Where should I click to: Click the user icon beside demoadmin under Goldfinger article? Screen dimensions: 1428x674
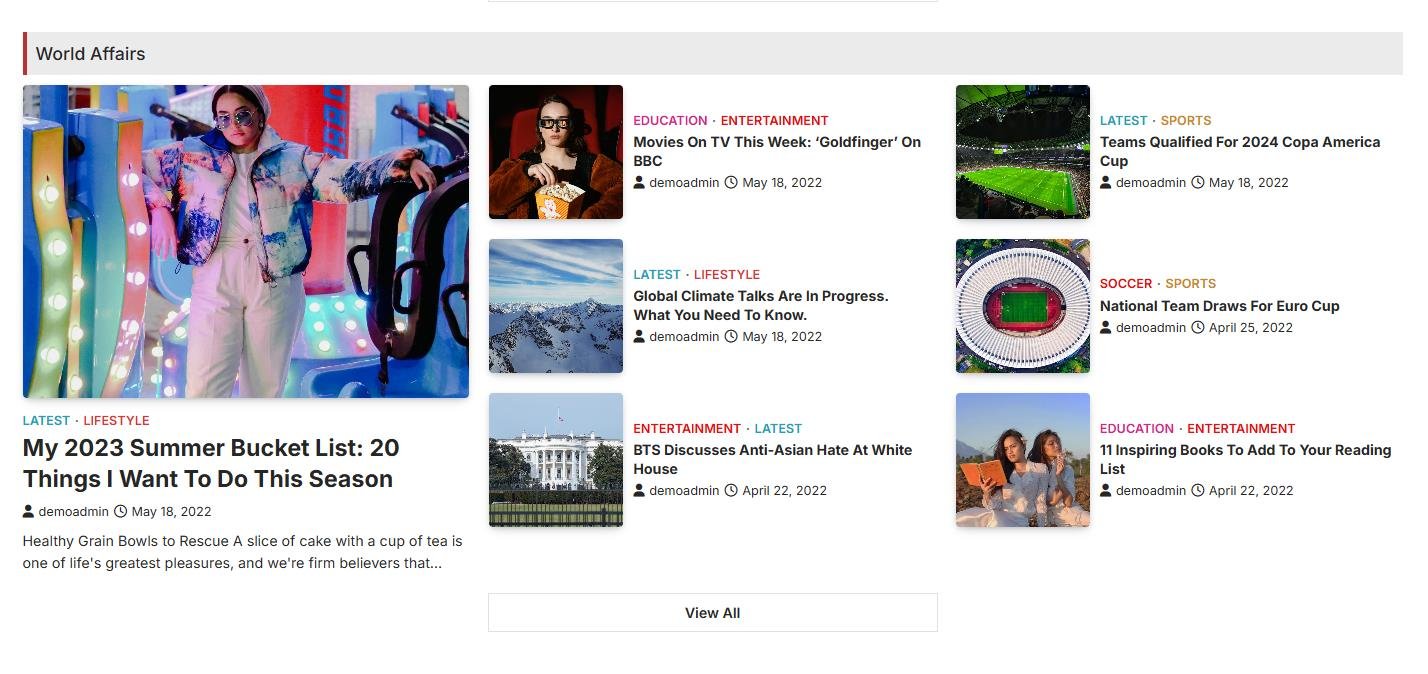[639, 182]
